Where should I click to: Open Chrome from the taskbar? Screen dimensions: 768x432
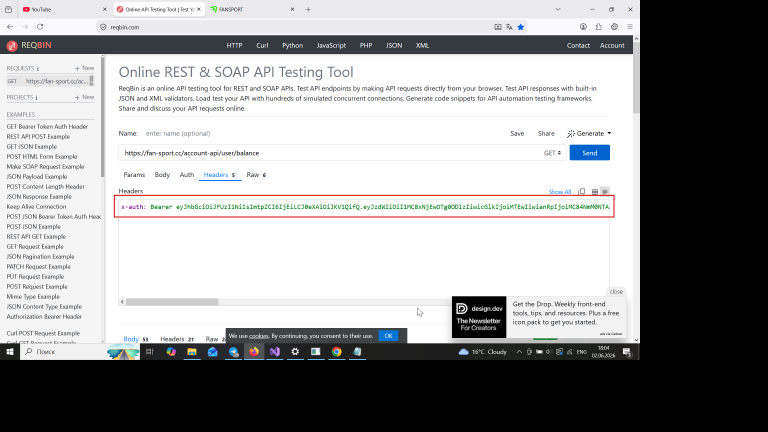[x=336, y=352]
